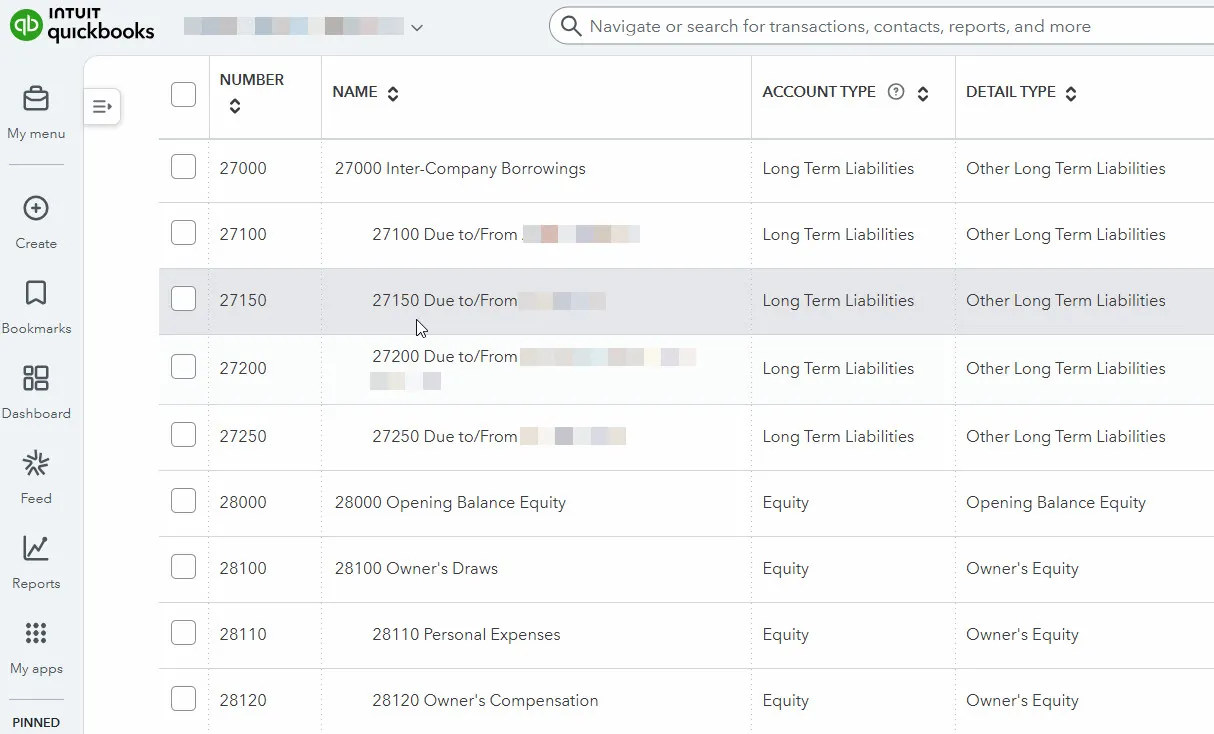Open My apps grid icon

pos(36,634)
